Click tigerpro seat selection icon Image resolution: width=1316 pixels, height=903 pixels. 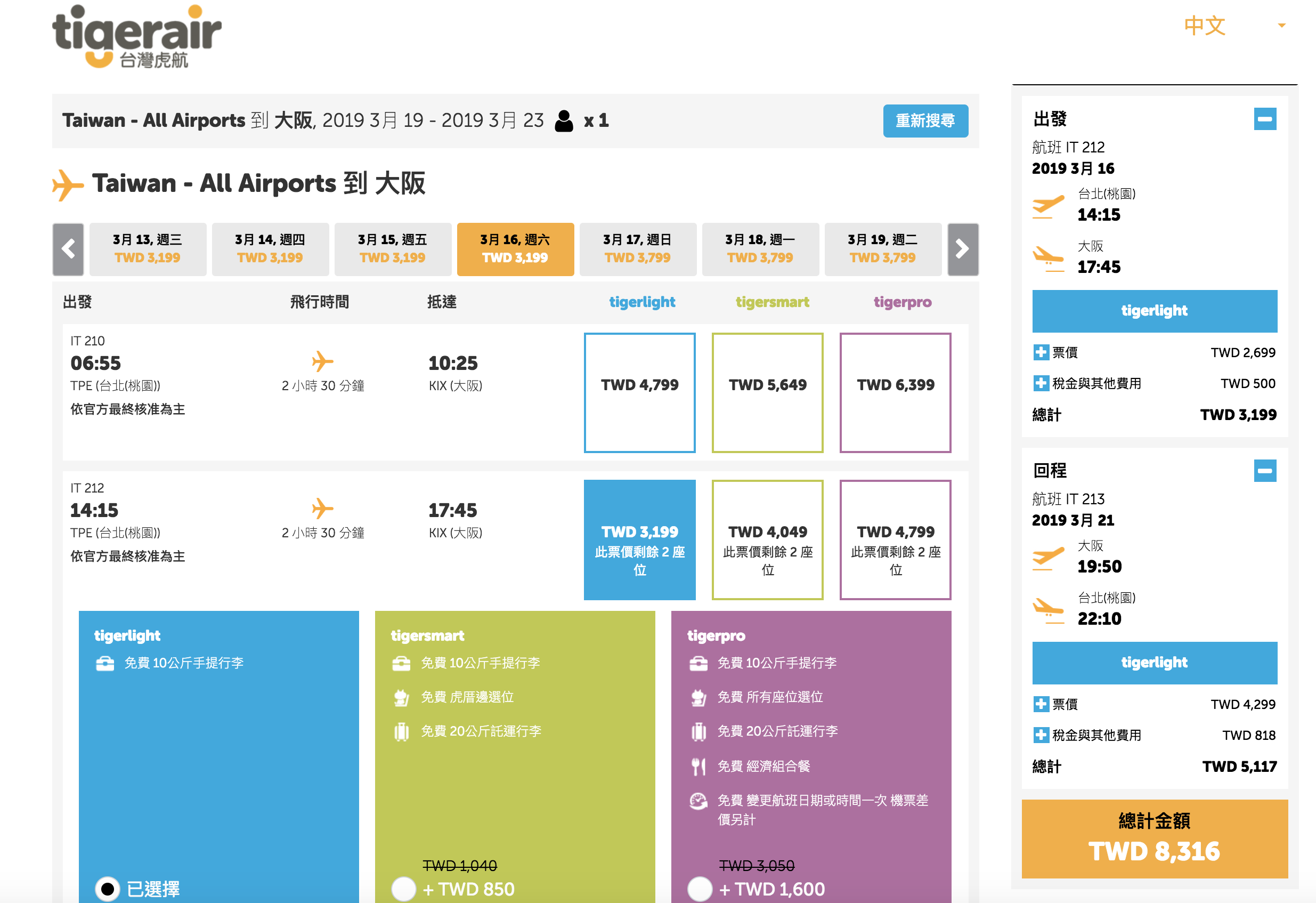point(698,698)
